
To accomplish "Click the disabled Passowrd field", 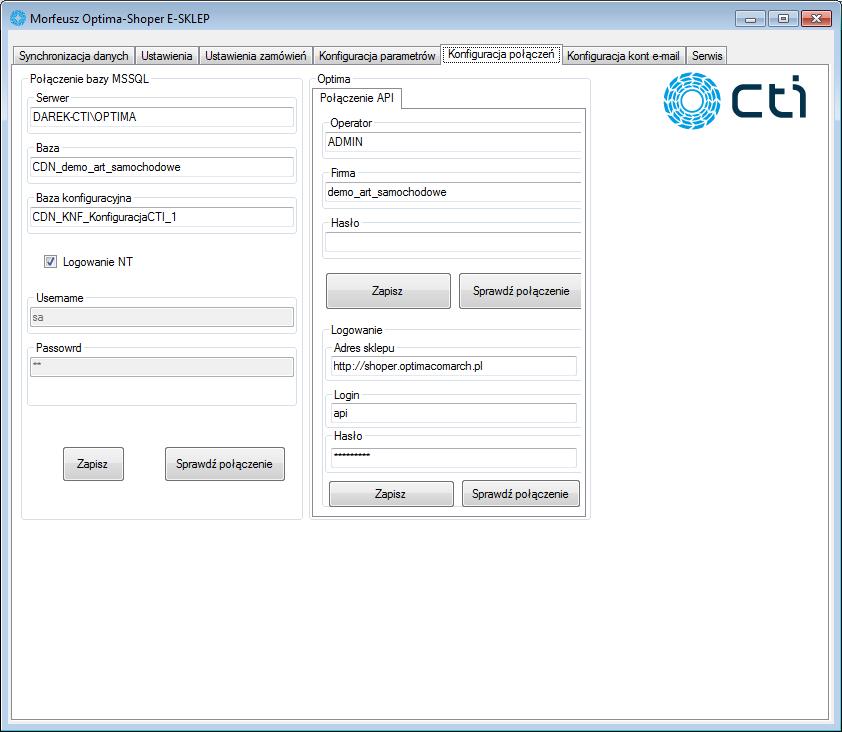I will click(162, 367).
